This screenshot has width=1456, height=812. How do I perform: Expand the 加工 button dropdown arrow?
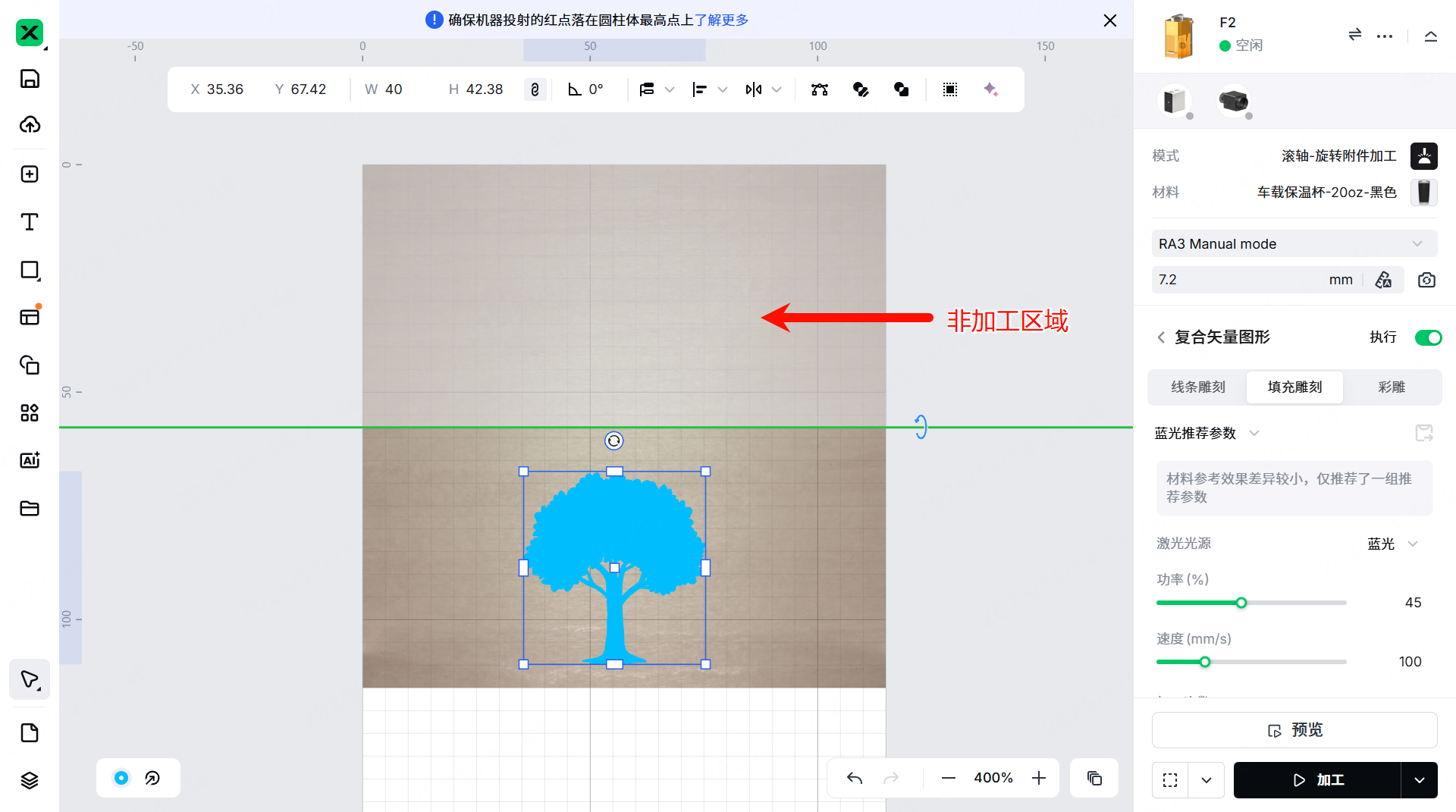point(1419,780)
